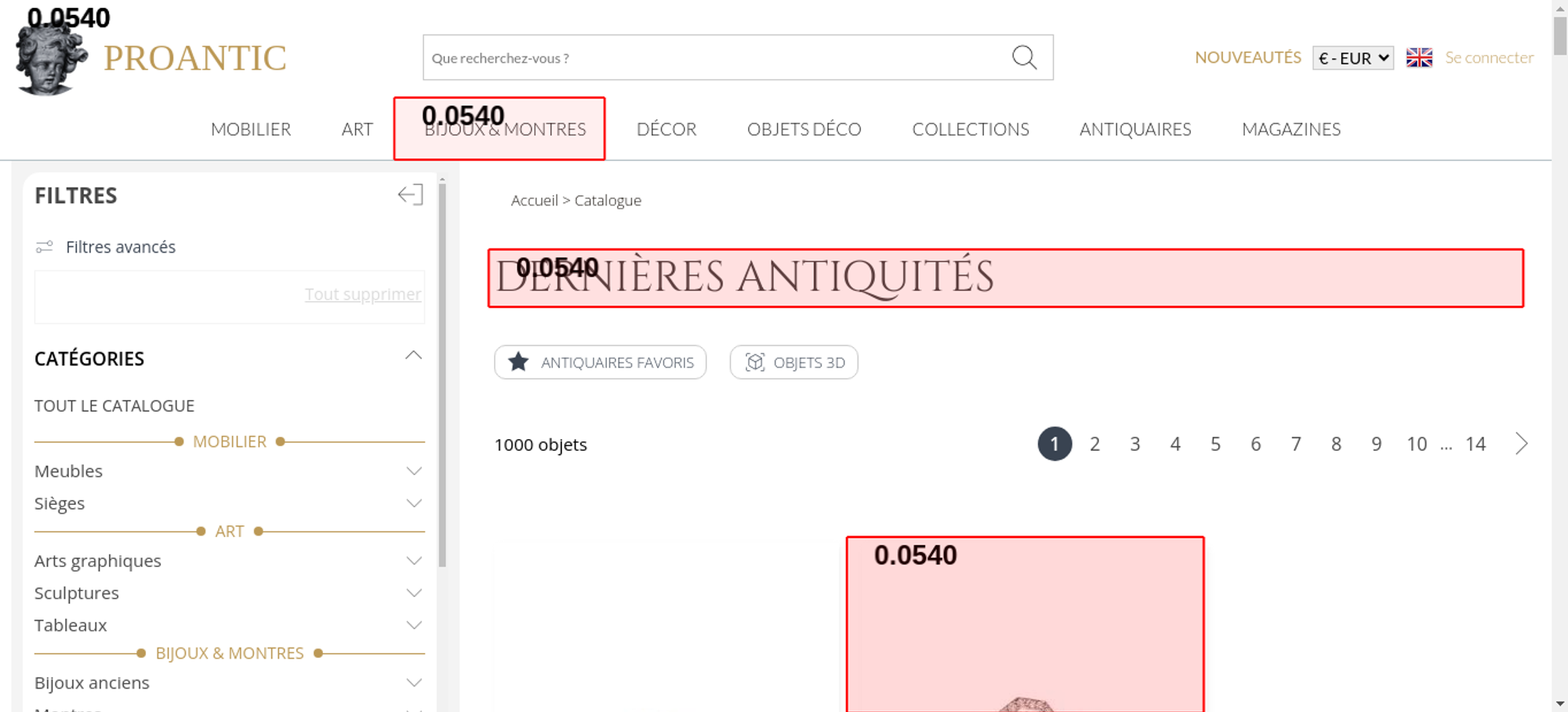Image resolution: width=1568 pixels, height=712 pixels.
Task: Open the Antiquaires menu item
Action: pyautogui.click(x=1134, y=129)
